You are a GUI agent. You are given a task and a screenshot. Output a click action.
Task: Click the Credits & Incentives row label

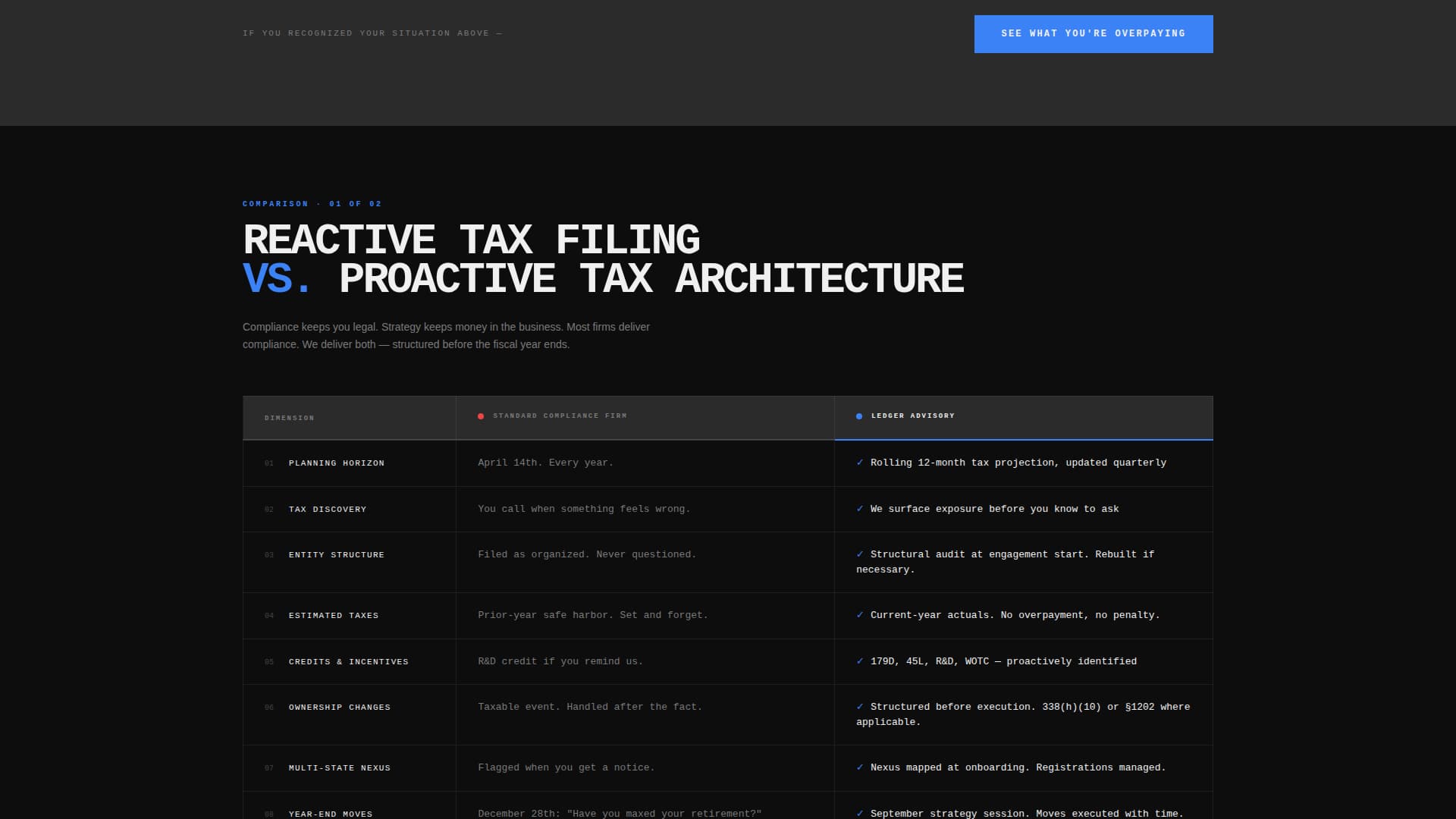tap(349, 662)
